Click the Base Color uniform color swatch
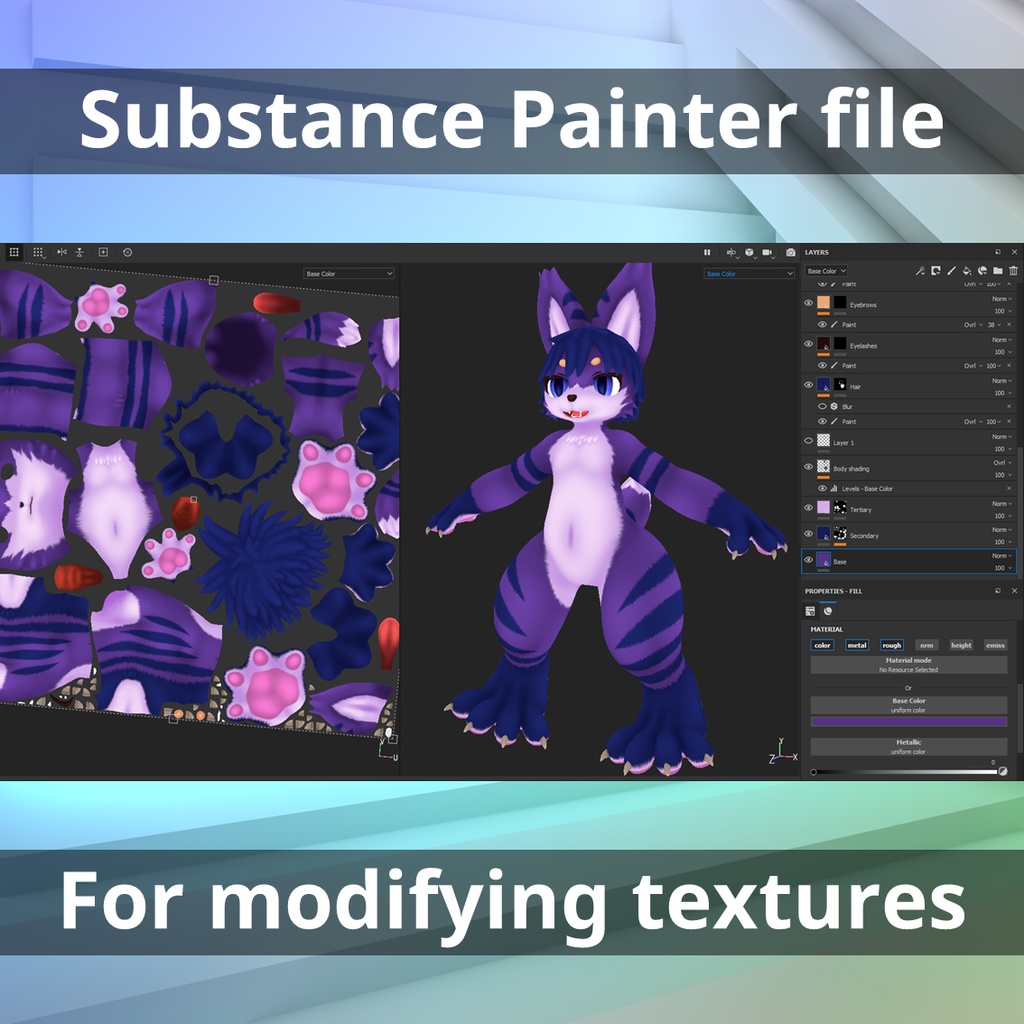Viewport: 1024px width, 1024px height. (910, 720)
